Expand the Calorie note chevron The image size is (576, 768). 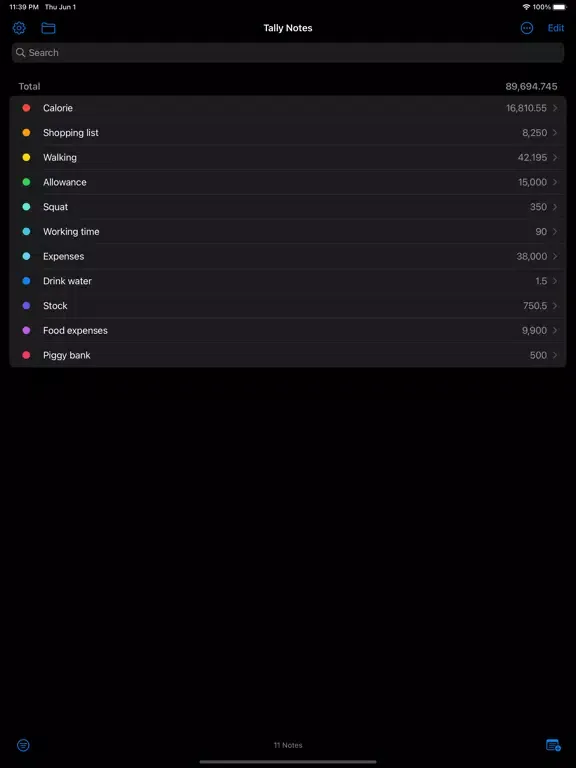(x=555, y=108)
